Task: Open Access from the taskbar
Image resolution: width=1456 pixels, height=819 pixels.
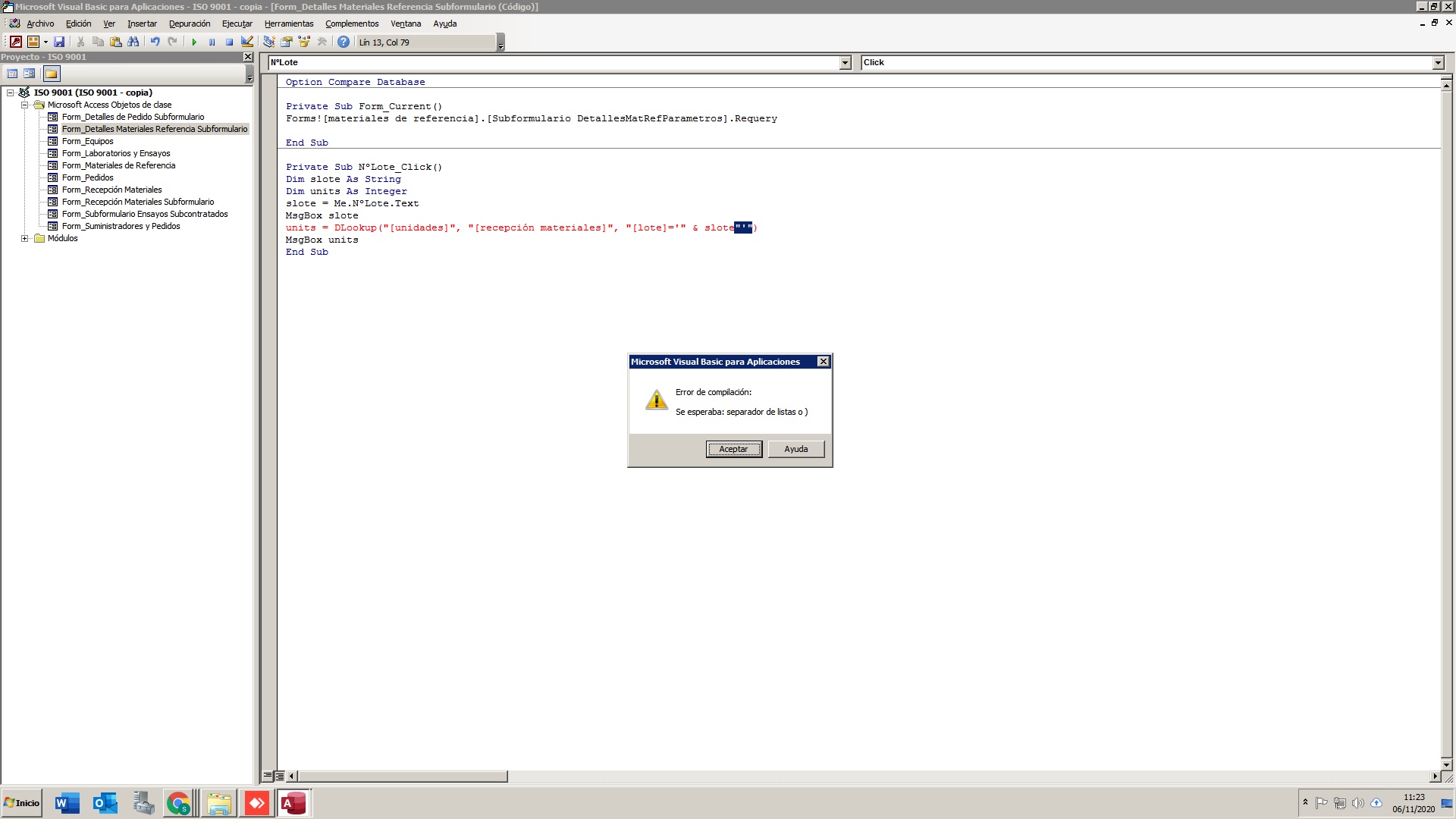Action: click(293, 803)
